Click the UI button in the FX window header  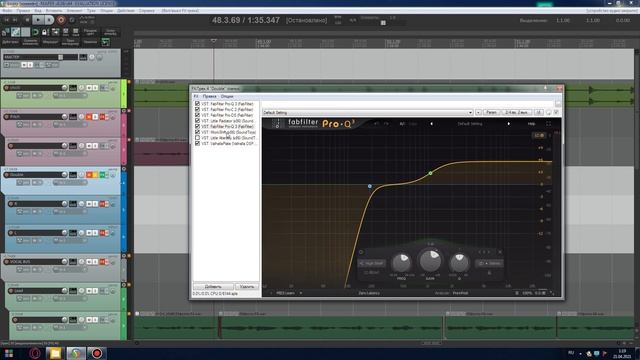(538, 112)
